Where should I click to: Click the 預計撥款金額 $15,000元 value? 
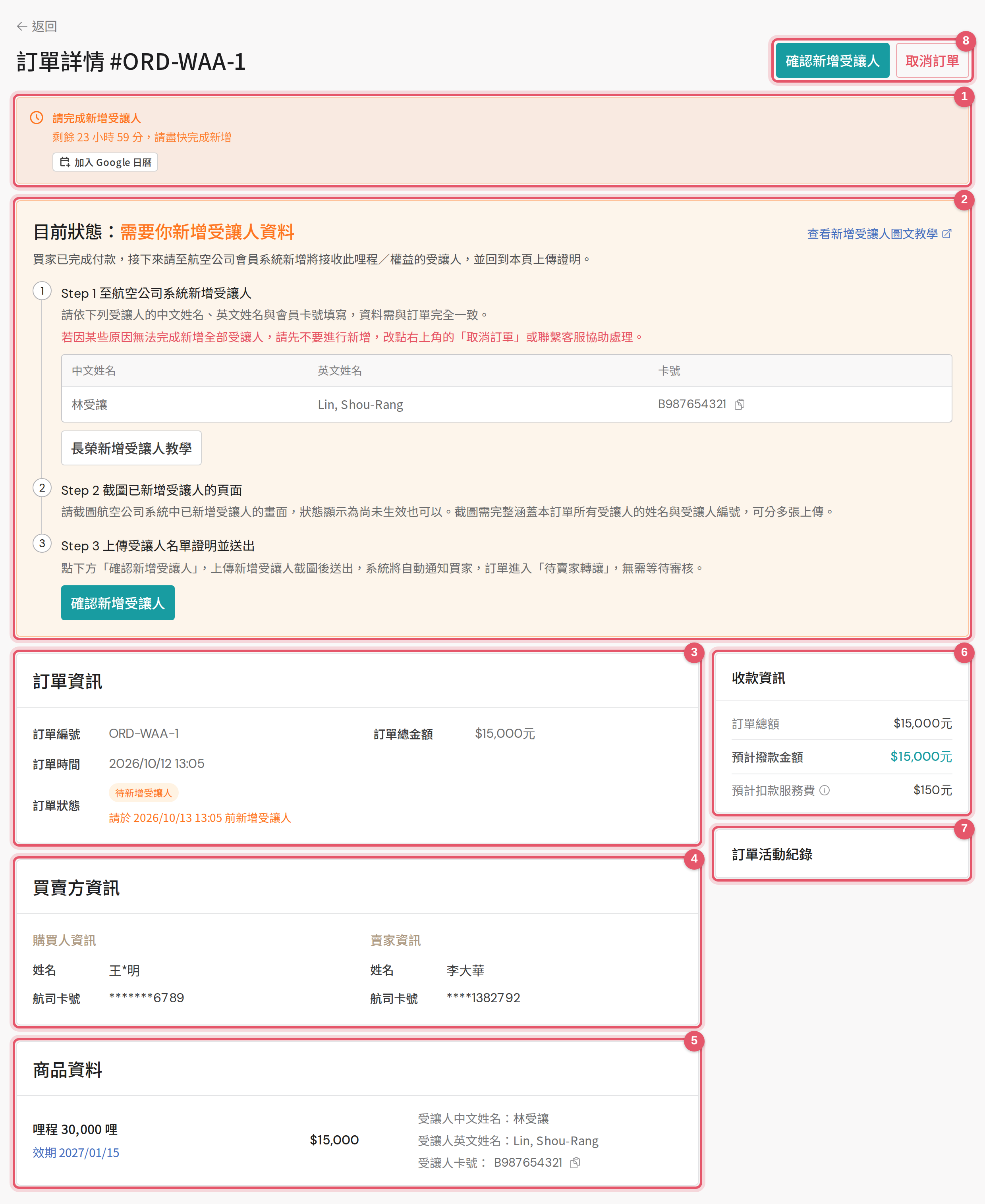click(921, 756)
